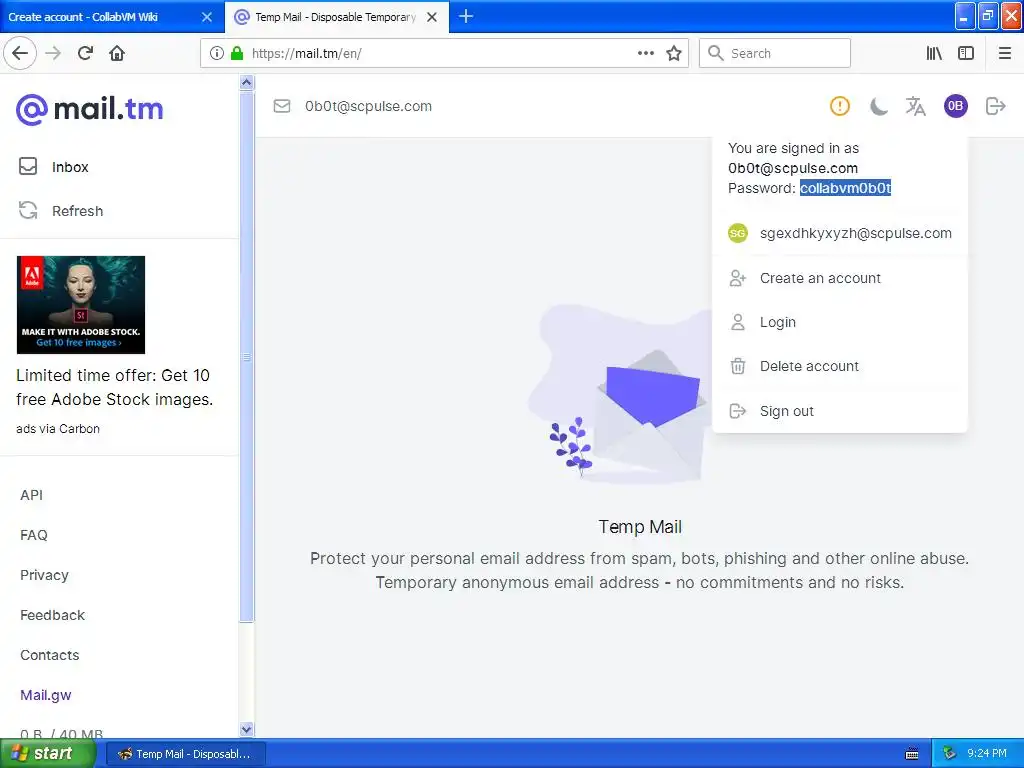
Task: Click the browser Search box
Action: pos(775,53)
